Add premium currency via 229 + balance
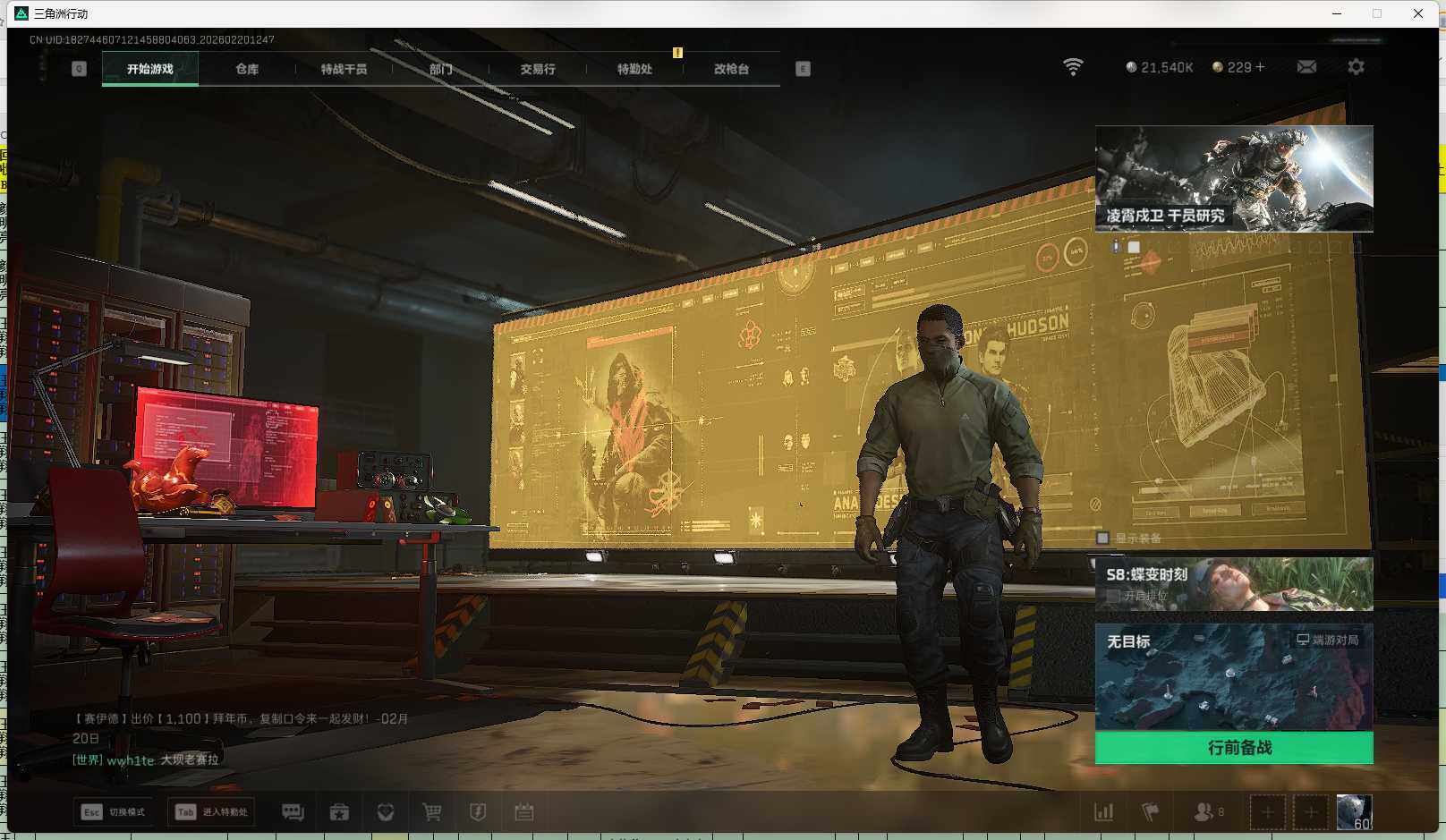The image size is (1446, 840). point(1238,67)
